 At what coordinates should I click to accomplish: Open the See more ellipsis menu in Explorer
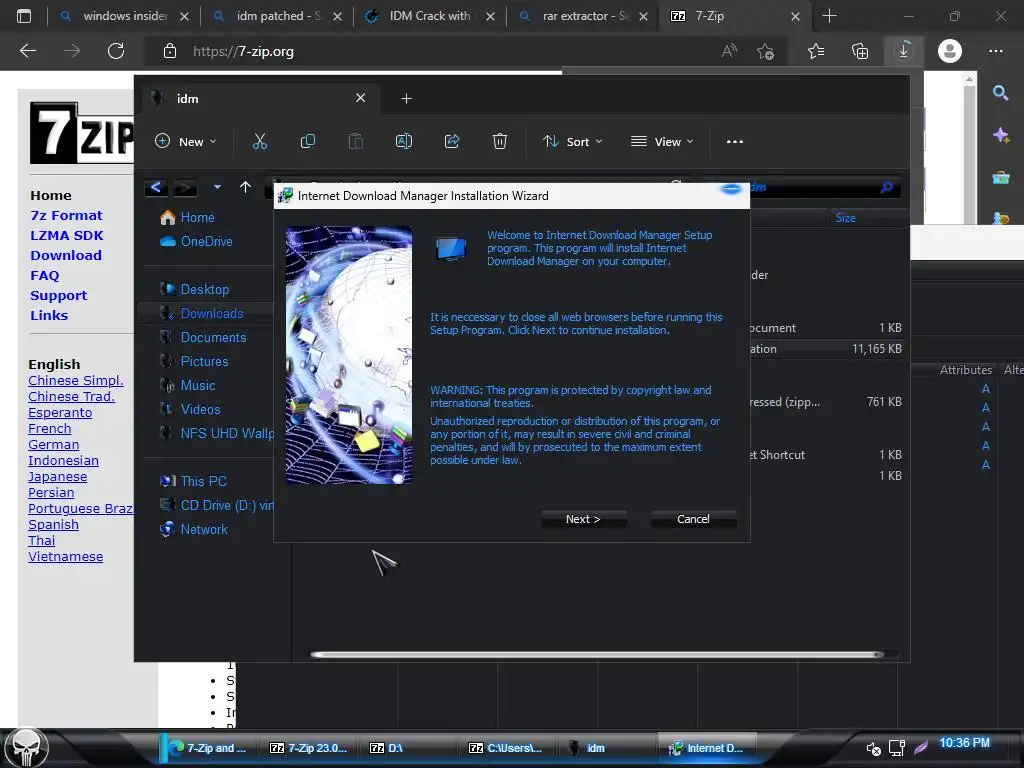735,141
